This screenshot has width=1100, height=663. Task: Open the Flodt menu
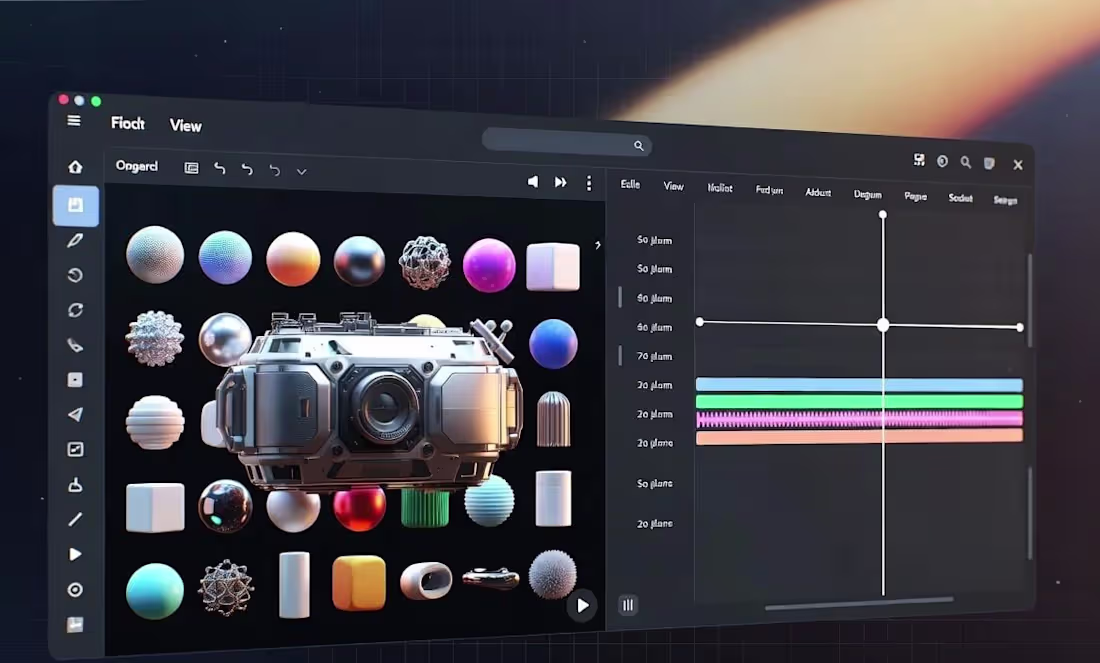tap(128, 123)
